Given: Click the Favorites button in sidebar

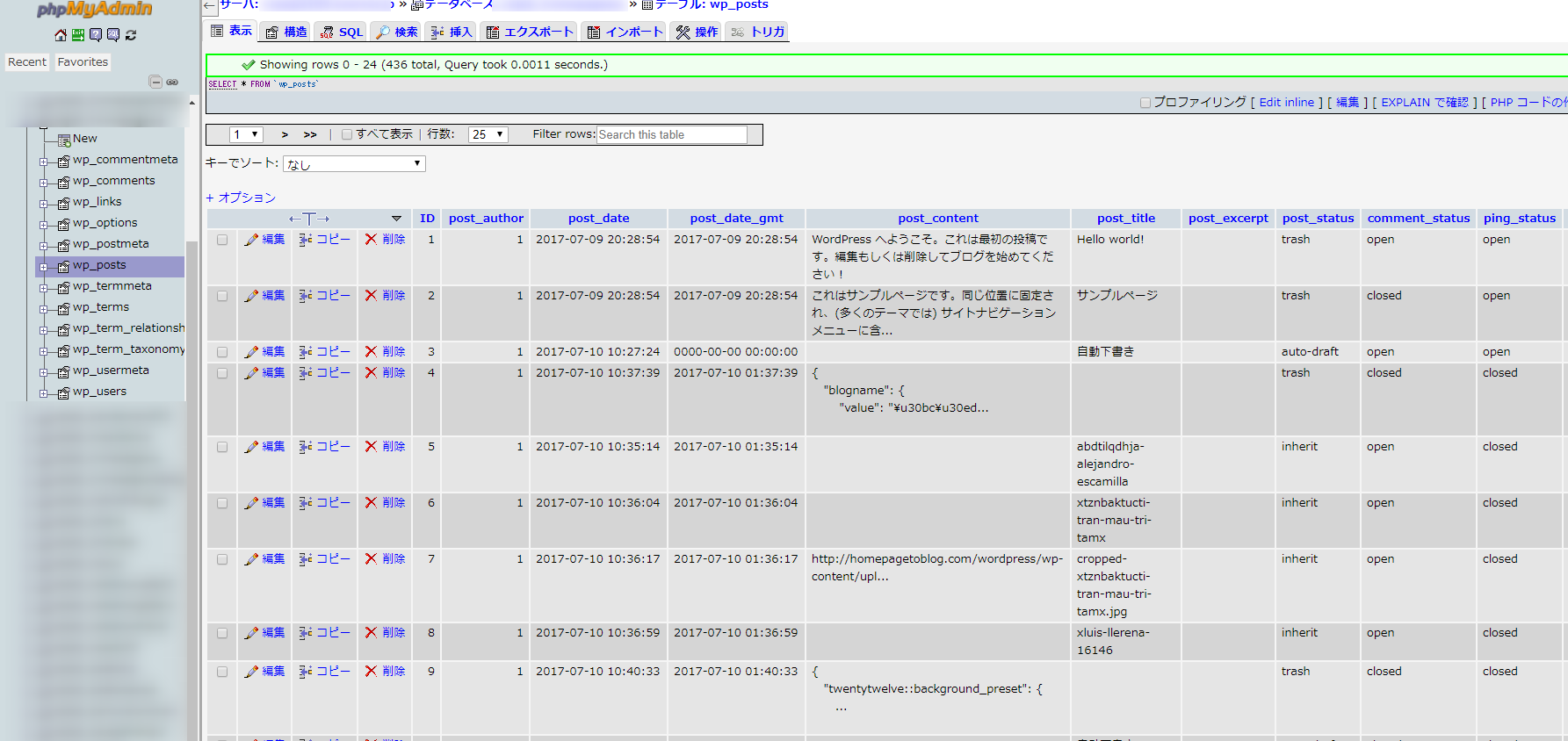Looking at the screenshot, I should tap(83, 62).
